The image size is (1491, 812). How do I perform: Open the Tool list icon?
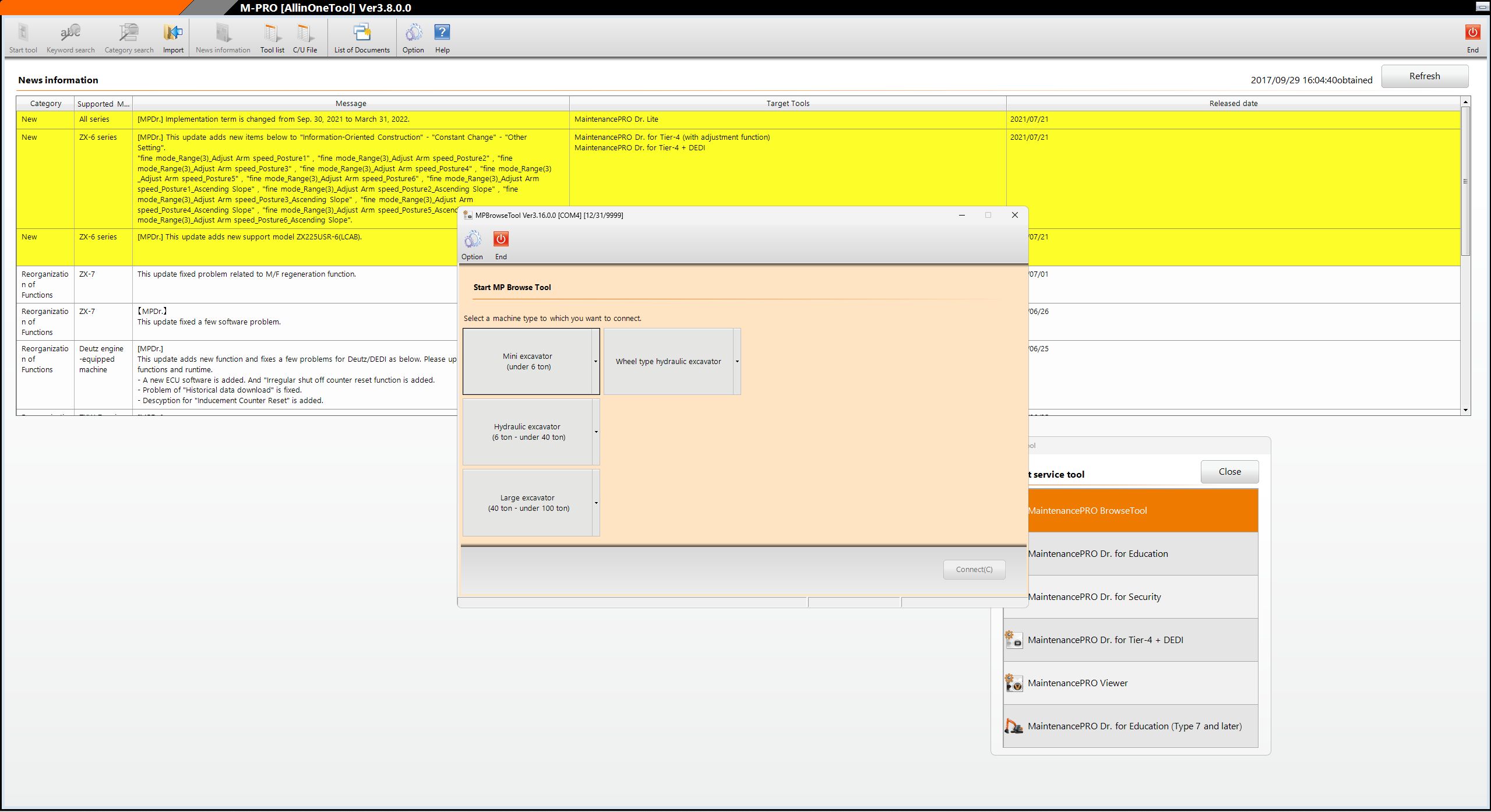tap(272, 33)
